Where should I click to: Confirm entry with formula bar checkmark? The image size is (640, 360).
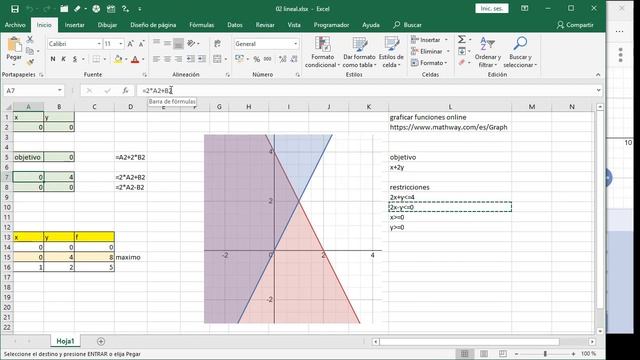107,91
